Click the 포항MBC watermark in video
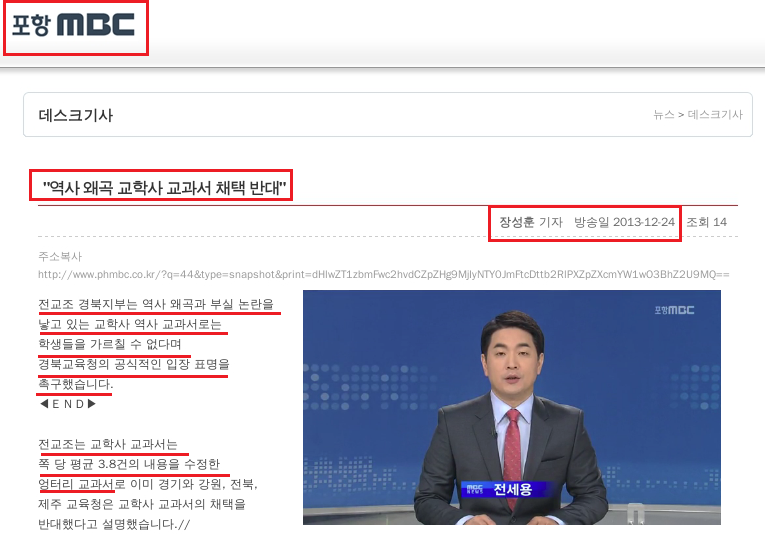The width and height of the screenshot is (765, 548). 674,310
